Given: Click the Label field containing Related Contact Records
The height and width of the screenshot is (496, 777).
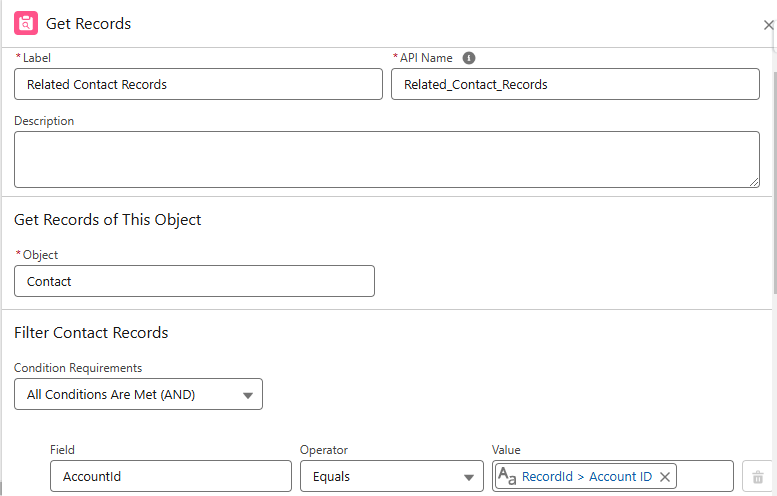Looking at the screenshot, I should point(198,84).
